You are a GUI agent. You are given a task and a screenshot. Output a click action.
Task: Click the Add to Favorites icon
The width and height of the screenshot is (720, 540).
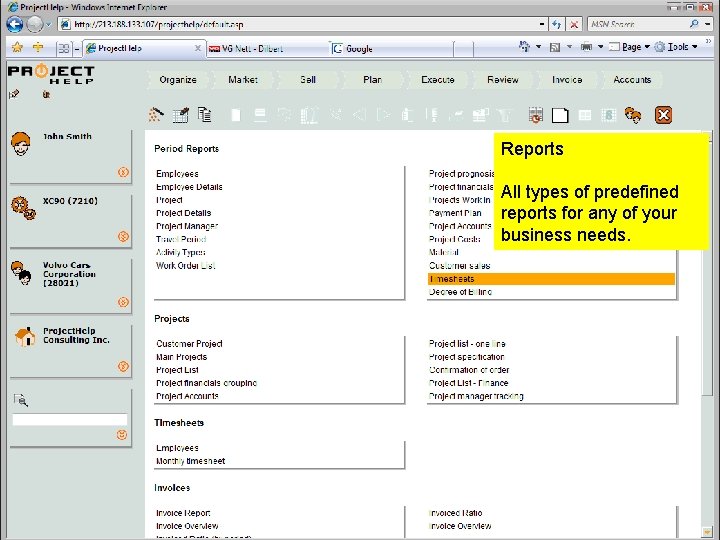(x=38, y=47)
